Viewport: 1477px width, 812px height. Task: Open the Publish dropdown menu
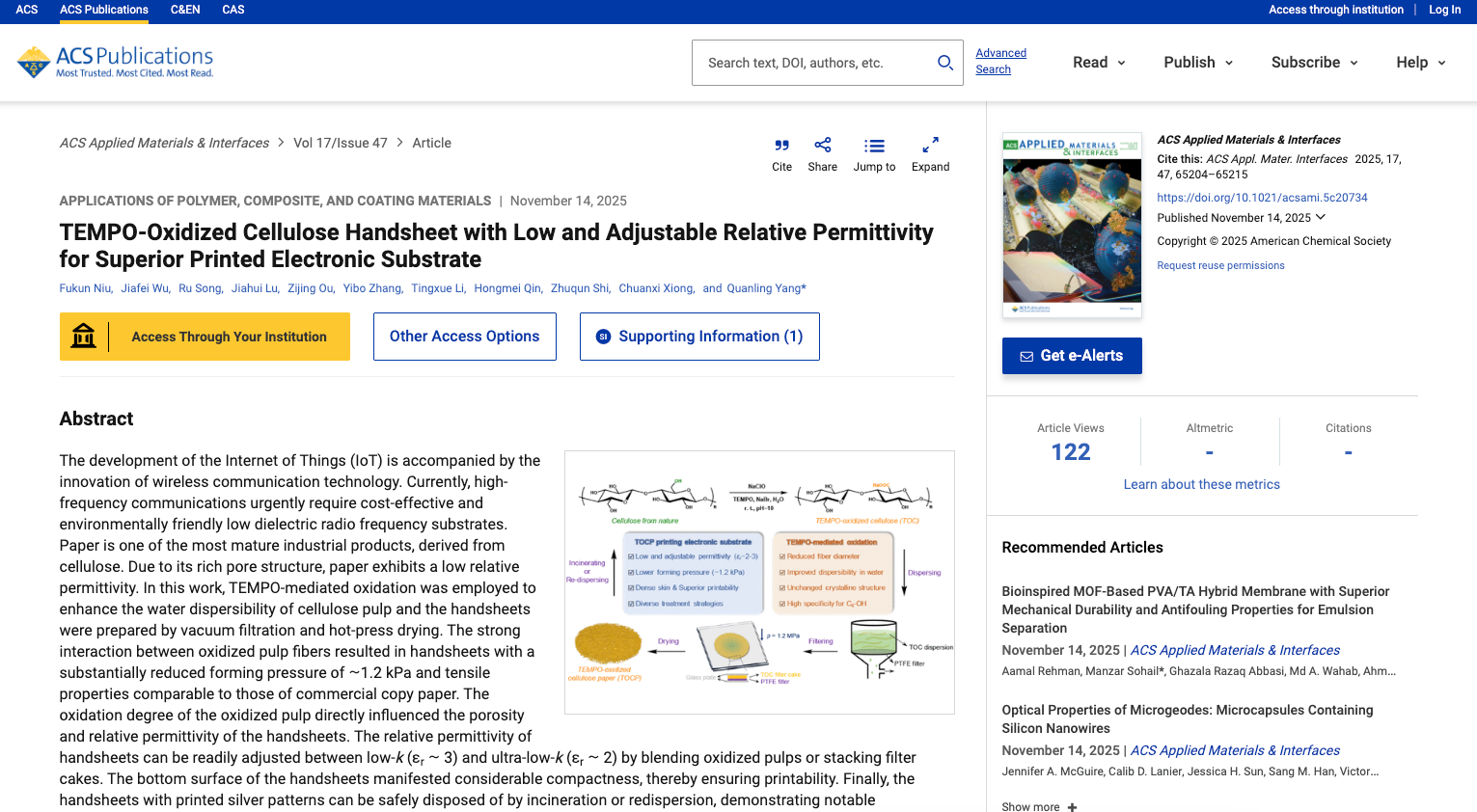1198,63
